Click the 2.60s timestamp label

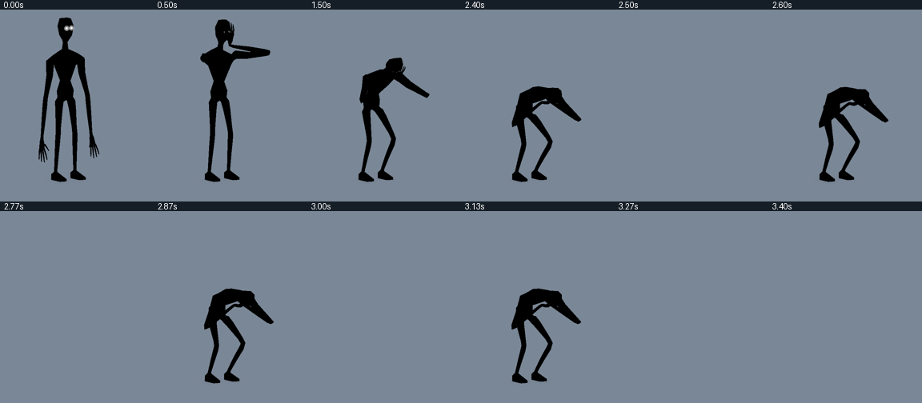click(782, 5)
